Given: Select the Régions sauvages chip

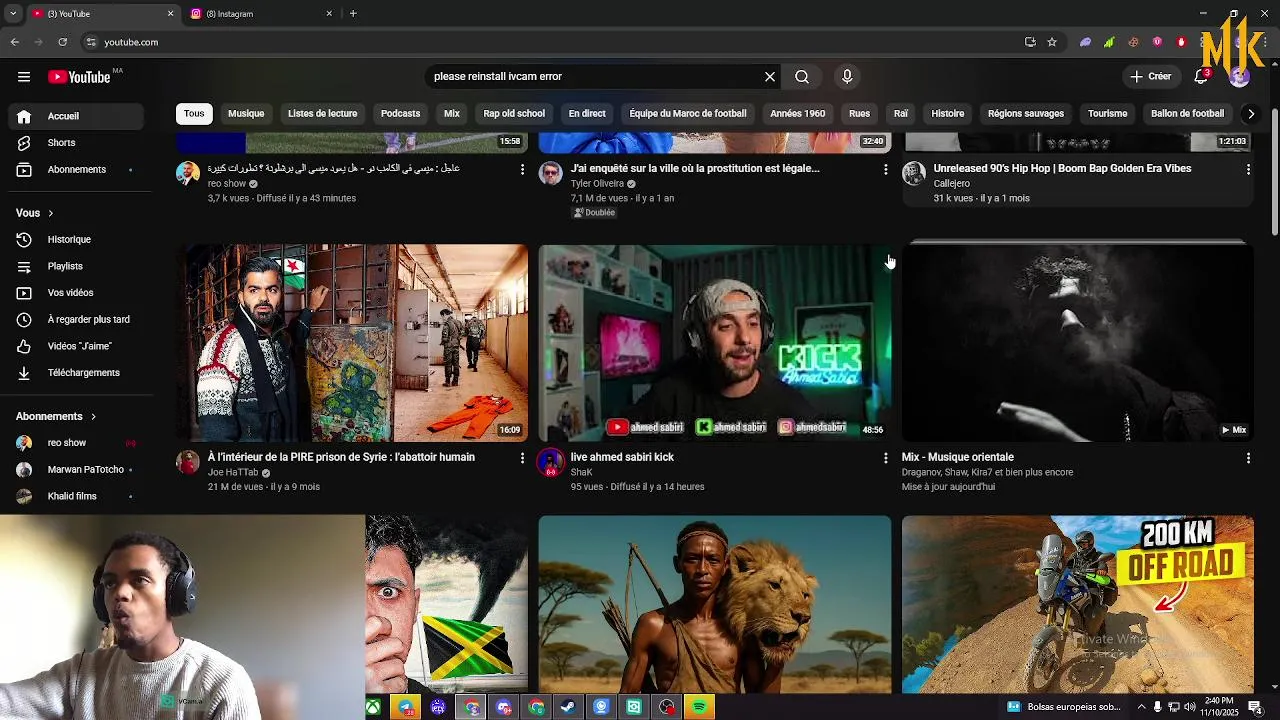Looking at the screenshot, I should pos(1026,114).
